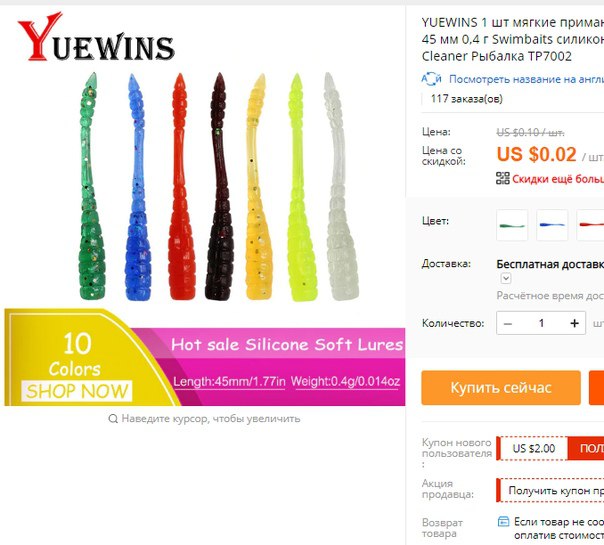Click the Yuewins brand logo
The width and height of the screenshot is (604, 545).
pos(96,37)
